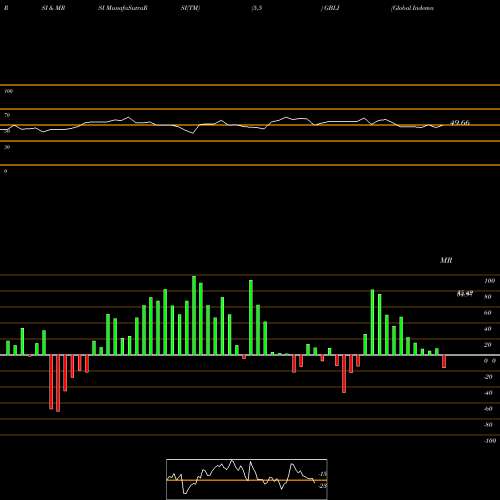Image resolution: width=500 pixels, height=500 pixels.
Task: Click the 20 tick on MR axis
Action: click(x=487, y=345)
